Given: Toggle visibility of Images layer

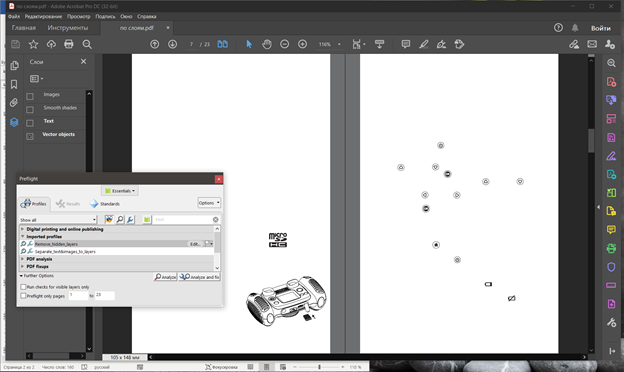Looking at the screenshot, I should [x=30, y=96].
